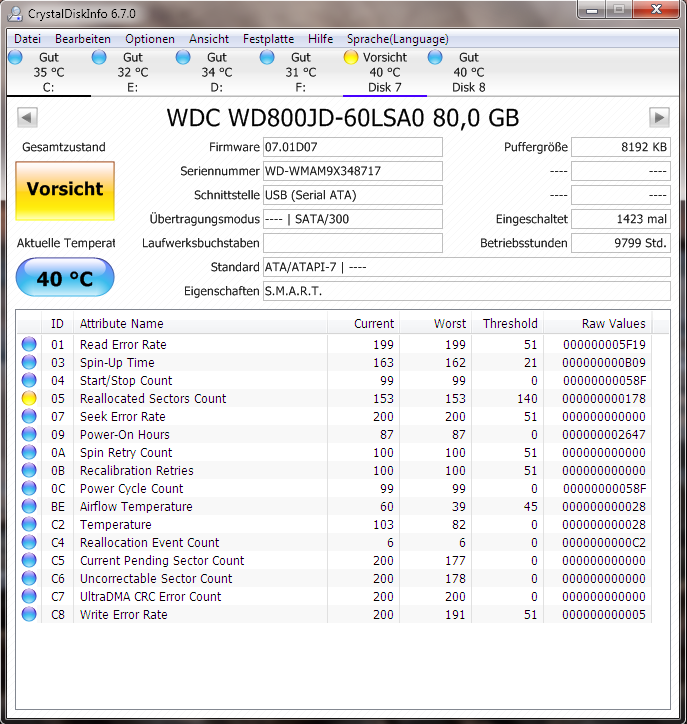Screen dimensions: 687x724
Task: Select the 'Reallocated Sectors Count' attribute text
Action: 153,398
